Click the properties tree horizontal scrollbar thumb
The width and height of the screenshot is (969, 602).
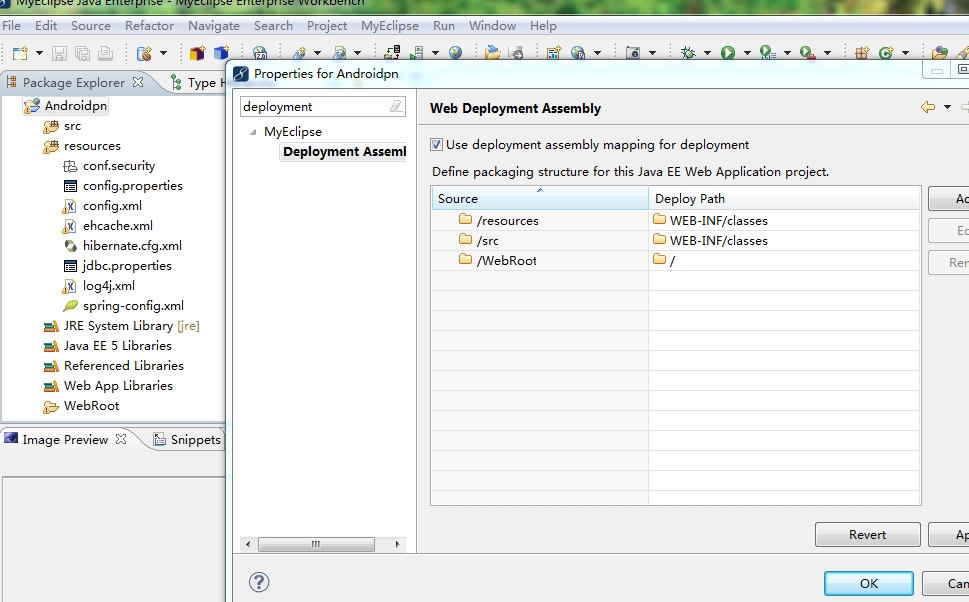click(x=316, y=544)
